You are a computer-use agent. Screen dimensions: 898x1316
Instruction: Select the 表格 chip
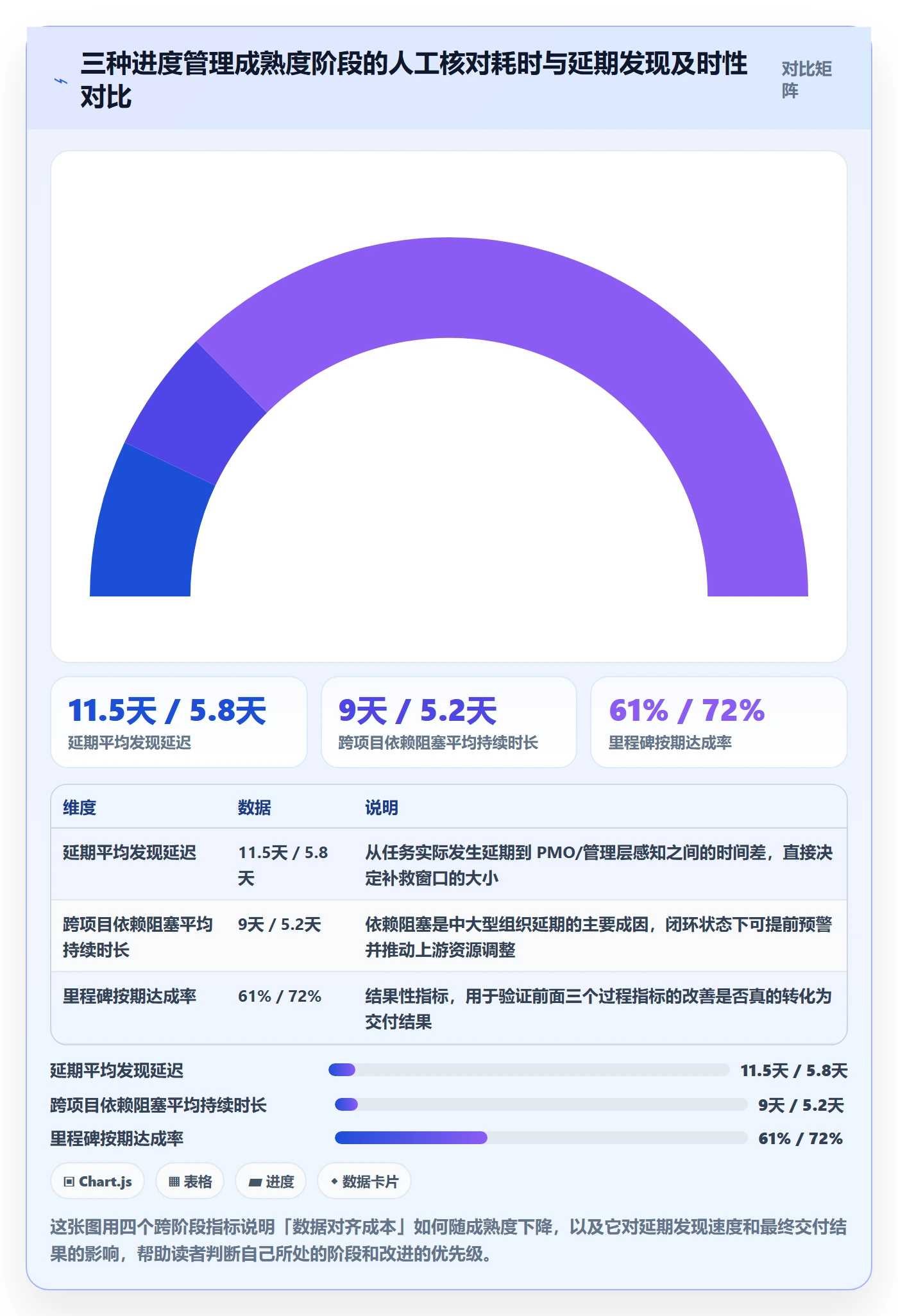pos(190,1181)
